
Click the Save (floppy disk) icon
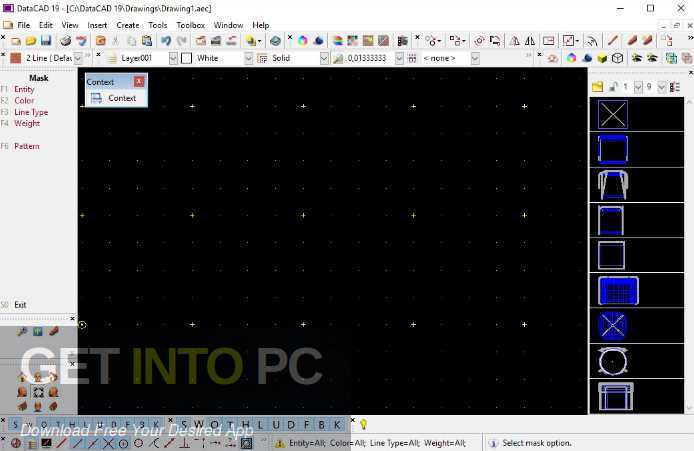click(46, 41)
